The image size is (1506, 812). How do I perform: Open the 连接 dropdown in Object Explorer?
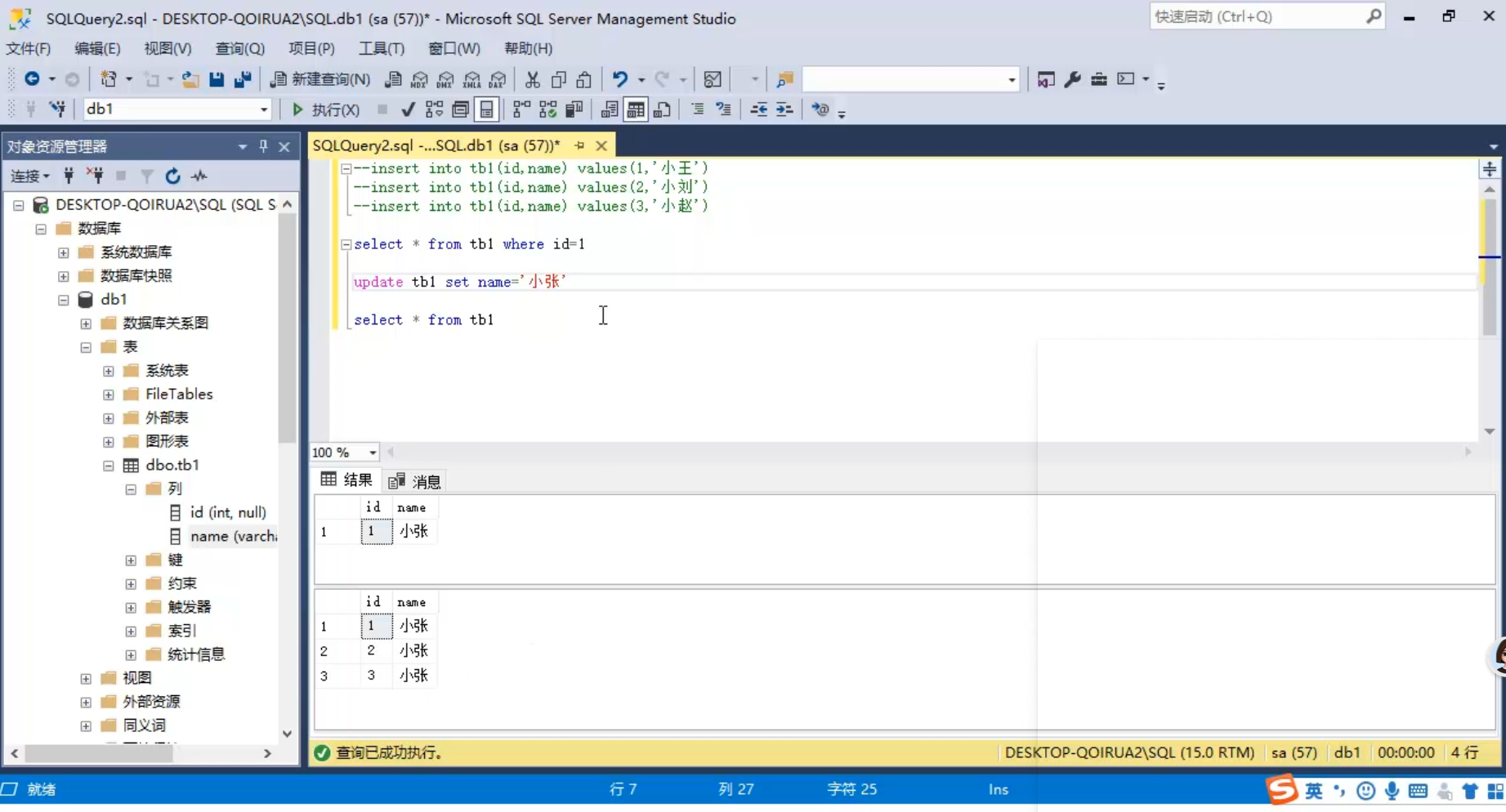point(29,176)
